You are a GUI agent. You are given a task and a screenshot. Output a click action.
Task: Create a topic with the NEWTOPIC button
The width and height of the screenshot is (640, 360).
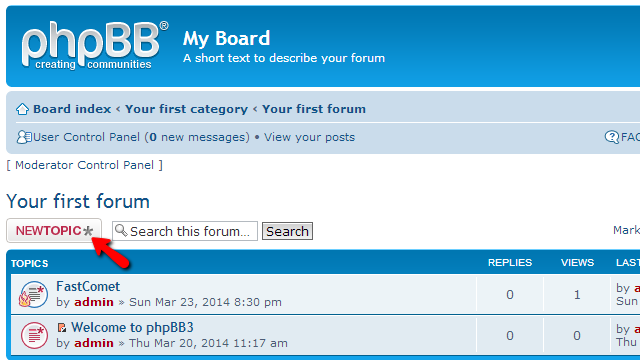point(54,231)
